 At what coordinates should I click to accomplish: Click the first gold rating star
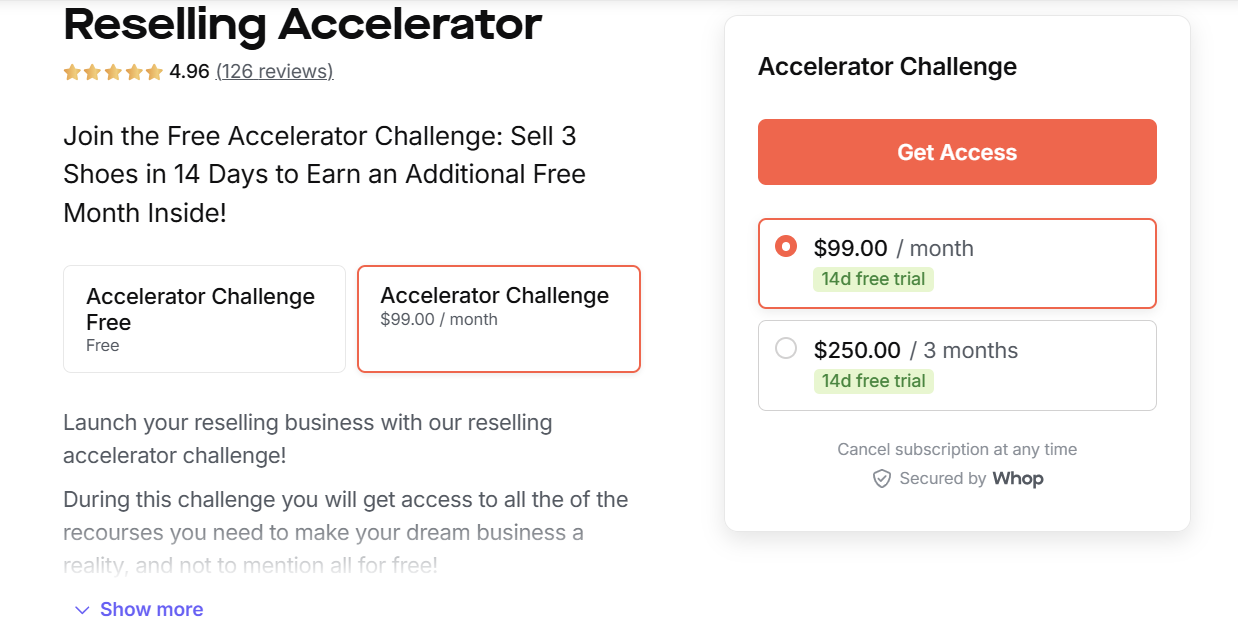(x=72, y=72)
